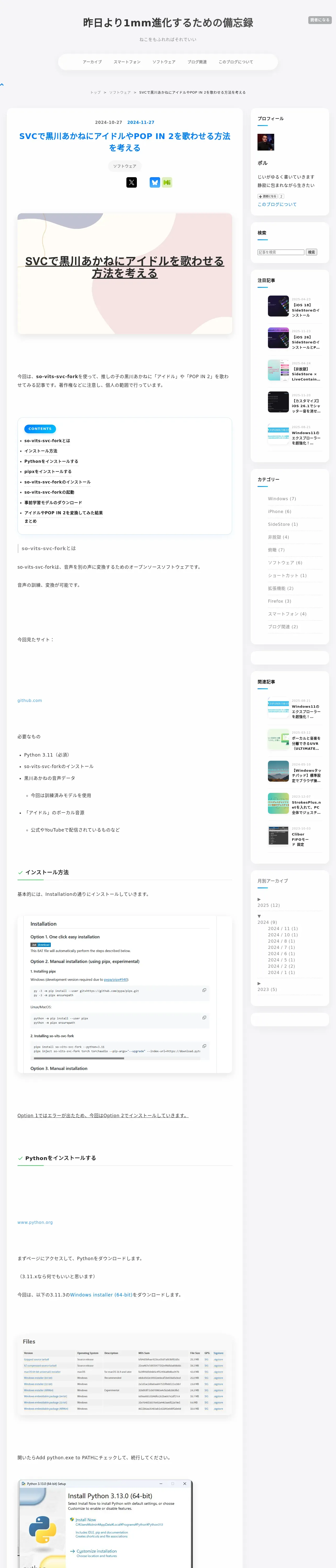The width and height of the screenshot is (336, 1568).
Task: Open the ソフトウェア navigation item
Action: (x=164, y=62)
